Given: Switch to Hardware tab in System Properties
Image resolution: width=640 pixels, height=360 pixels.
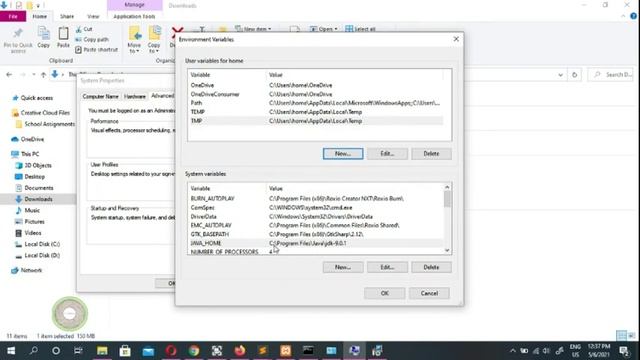Looking at the screenshot, I should click(135, 96).
